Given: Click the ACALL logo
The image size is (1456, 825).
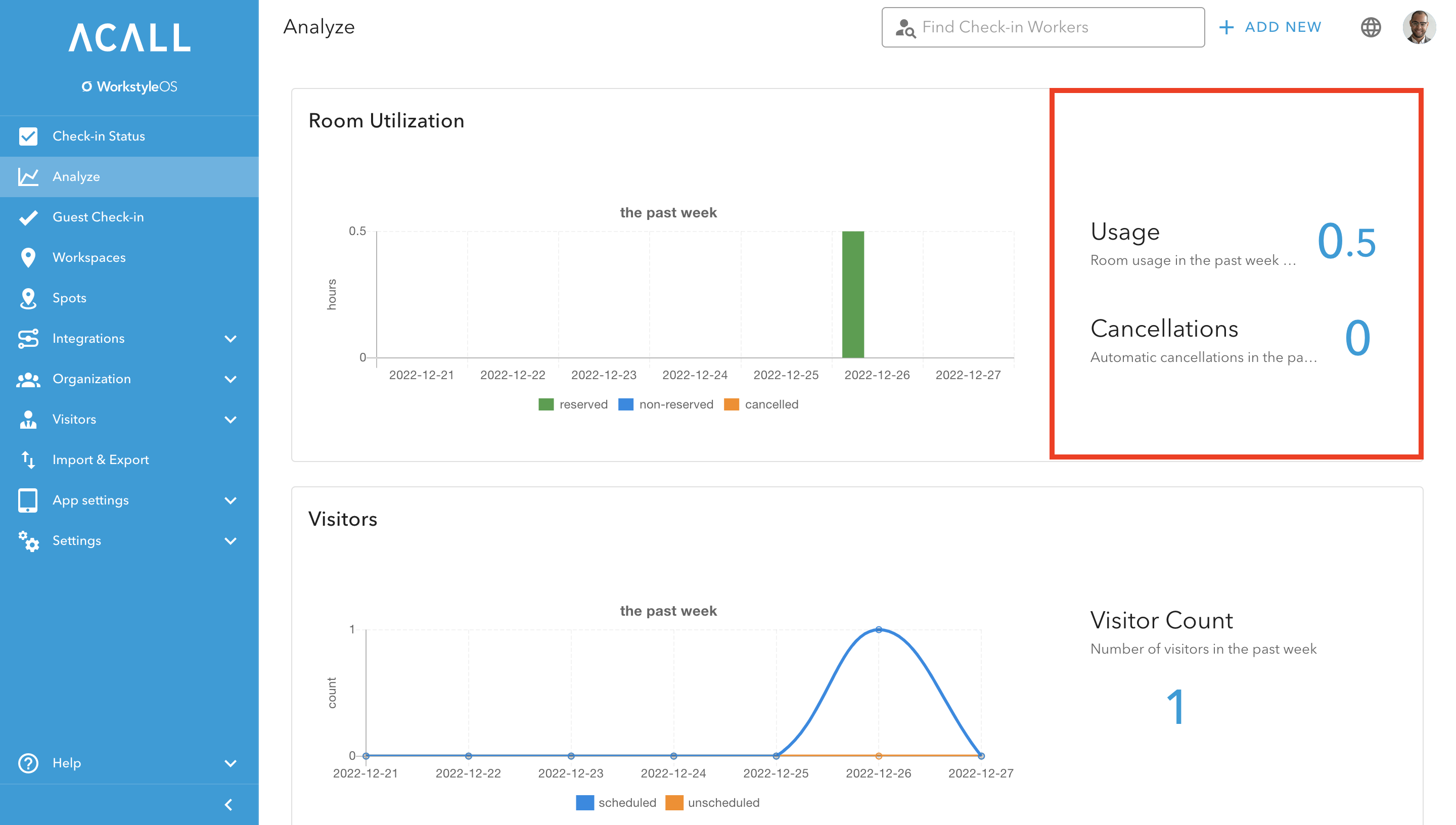Looking at the screenshot, I should [129, 38].
